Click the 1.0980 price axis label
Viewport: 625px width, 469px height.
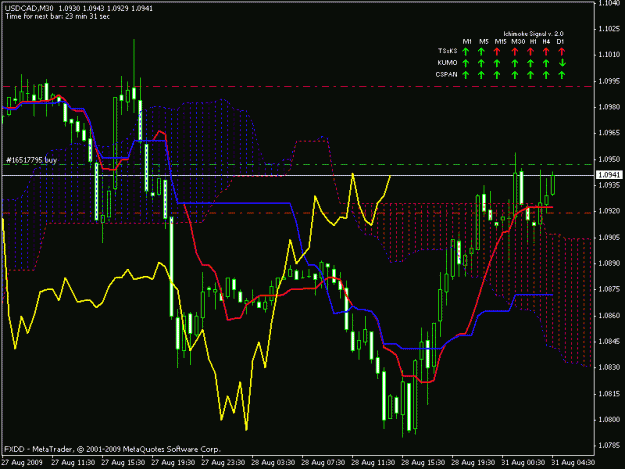[x=609, y=107]
